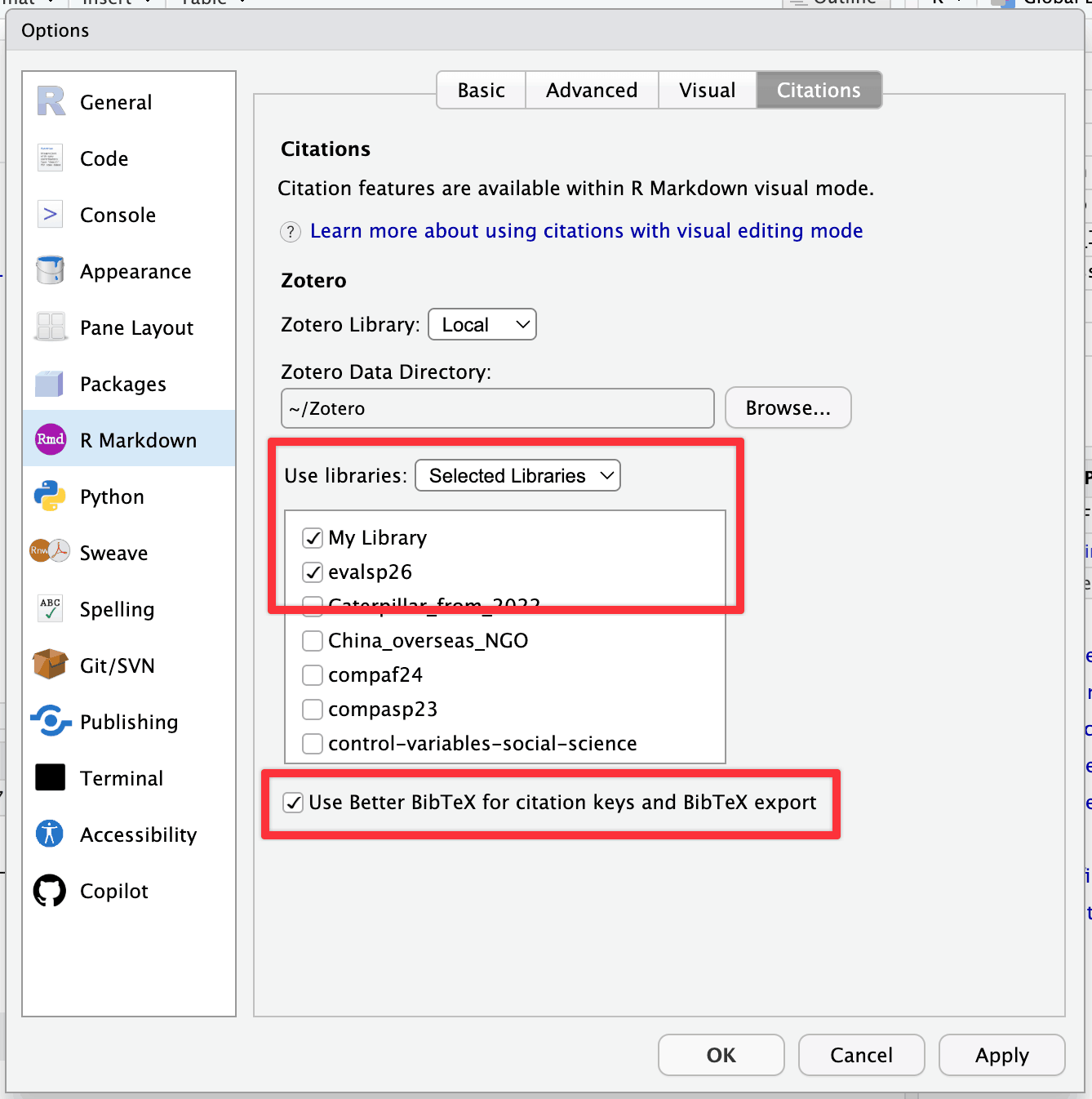Open the Terminal settings icon

point(51,777)
